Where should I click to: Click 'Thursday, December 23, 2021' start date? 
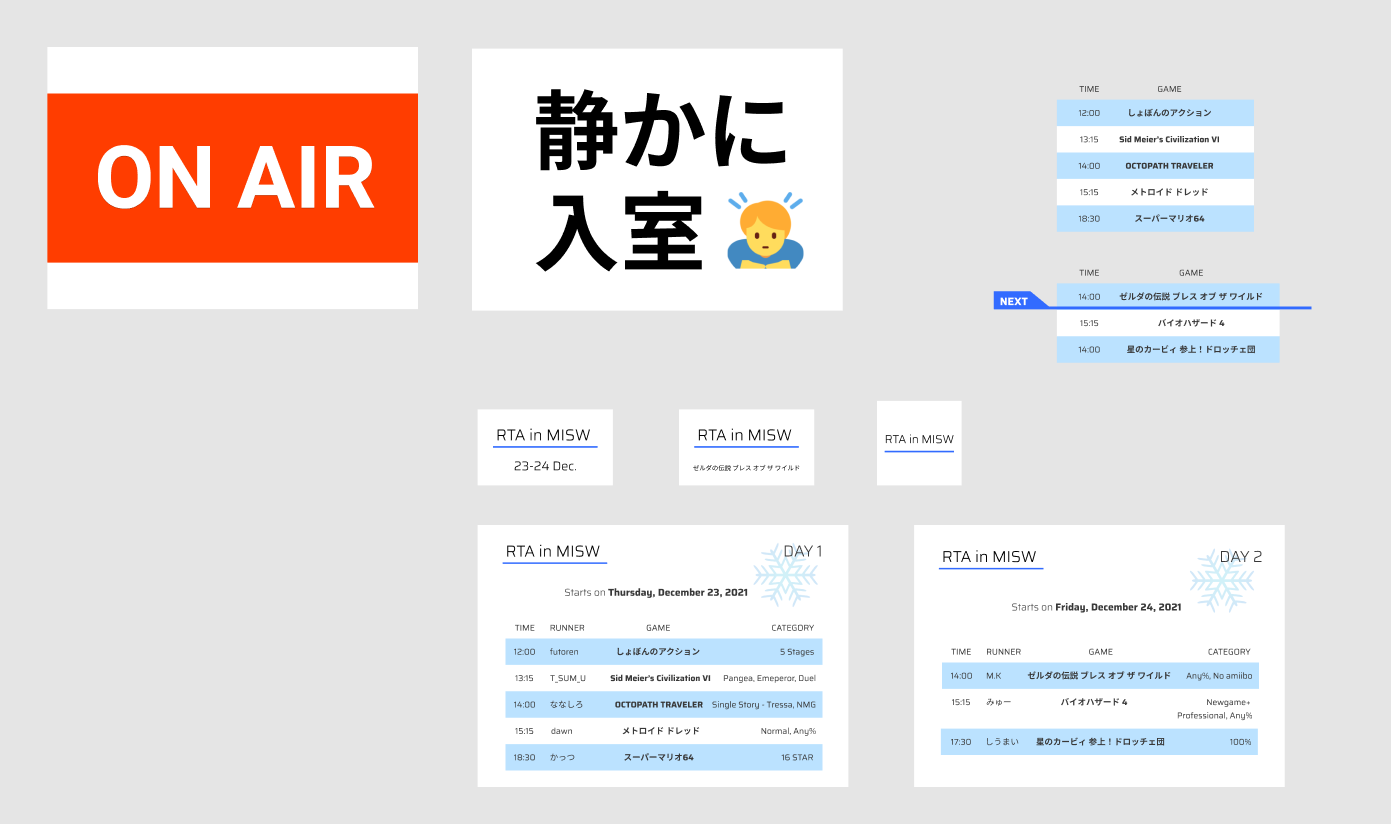678,593
